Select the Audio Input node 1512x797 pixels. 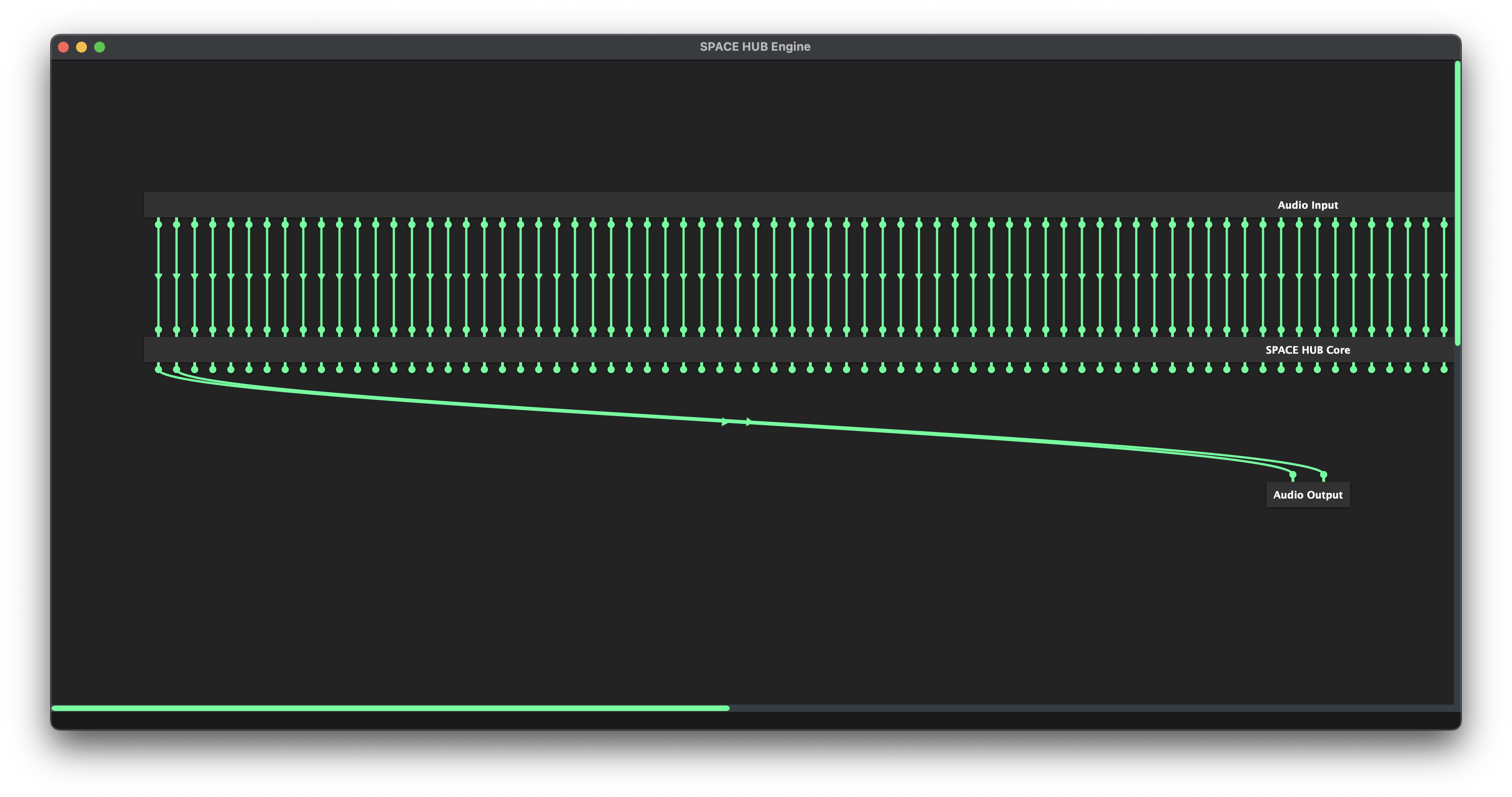(1308, 205)
